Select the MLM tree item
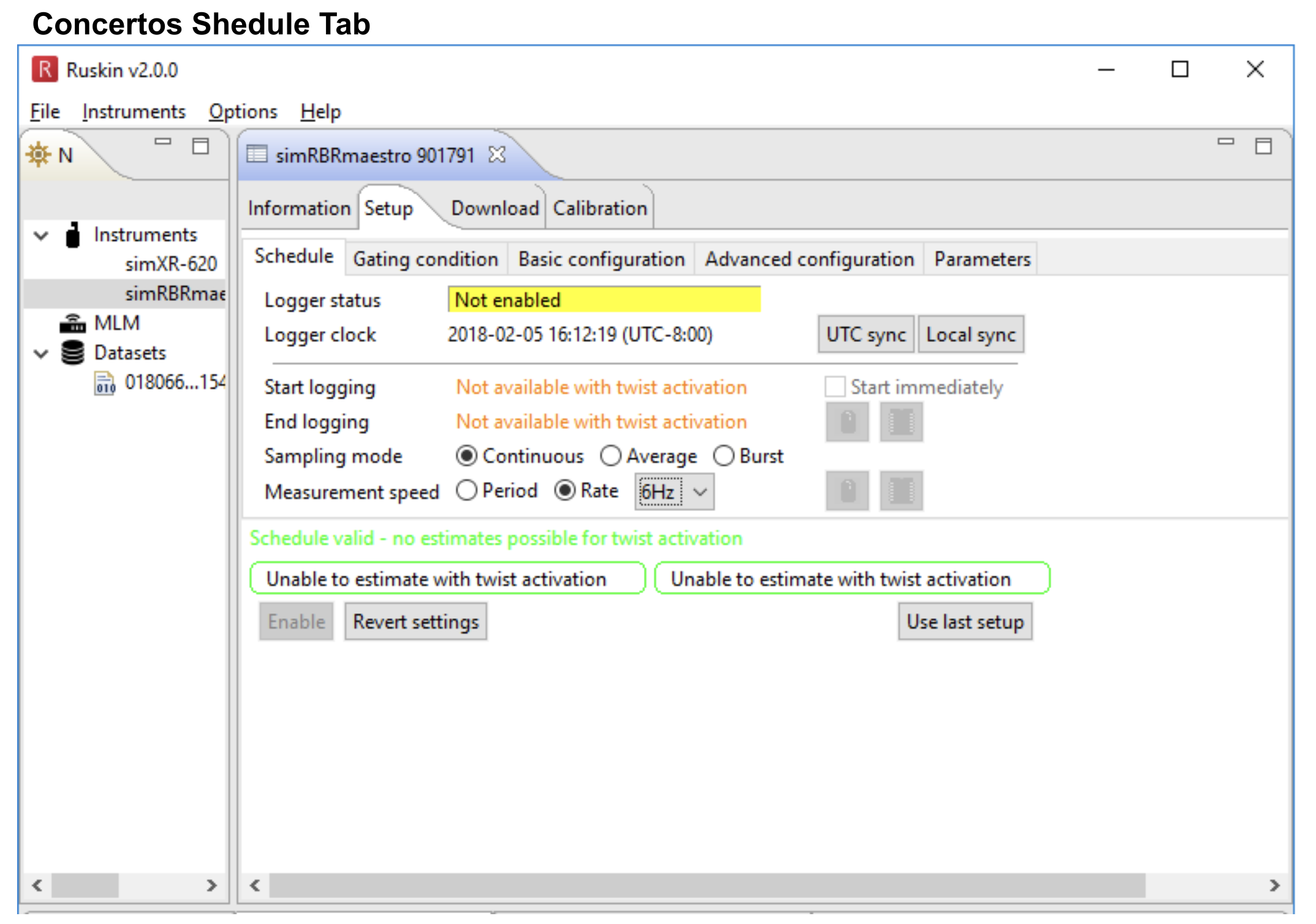This screenshot has height=924, width=1316. [117, 323]
